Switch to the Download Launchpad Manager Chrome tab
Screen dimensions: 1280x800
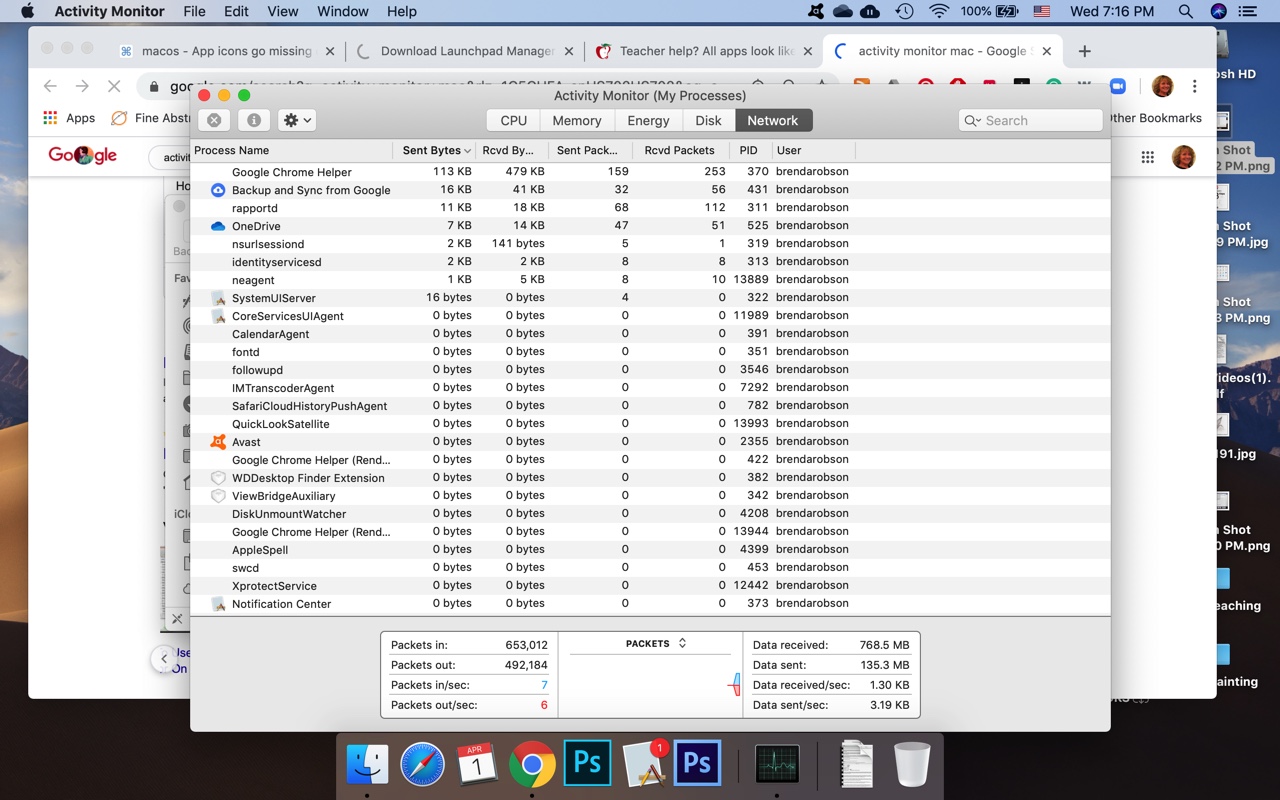[467, 51]
